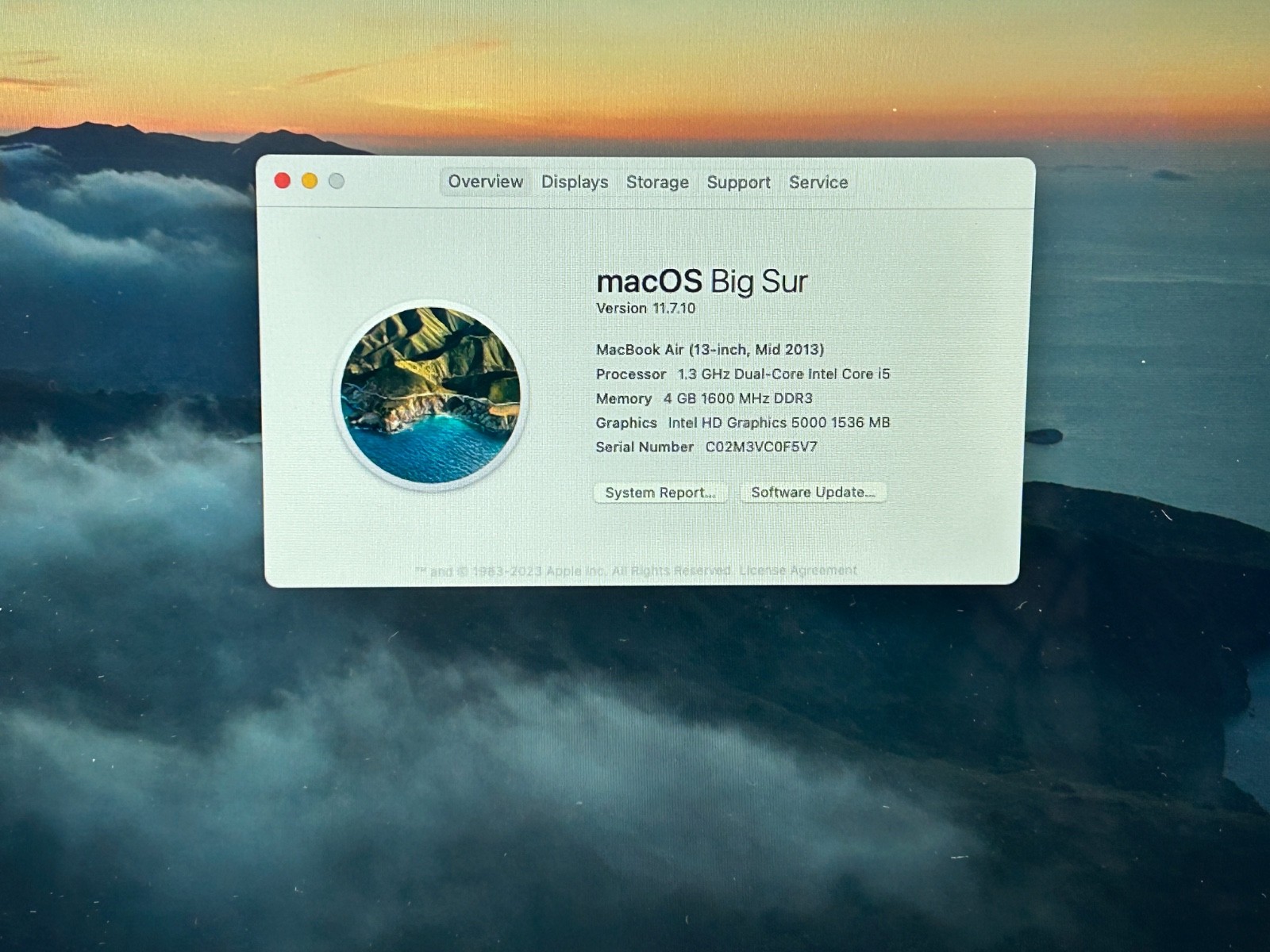Select serial number C02M3VC0F5V7
The height and width of the screenshot is (952, 1270).
761,447
